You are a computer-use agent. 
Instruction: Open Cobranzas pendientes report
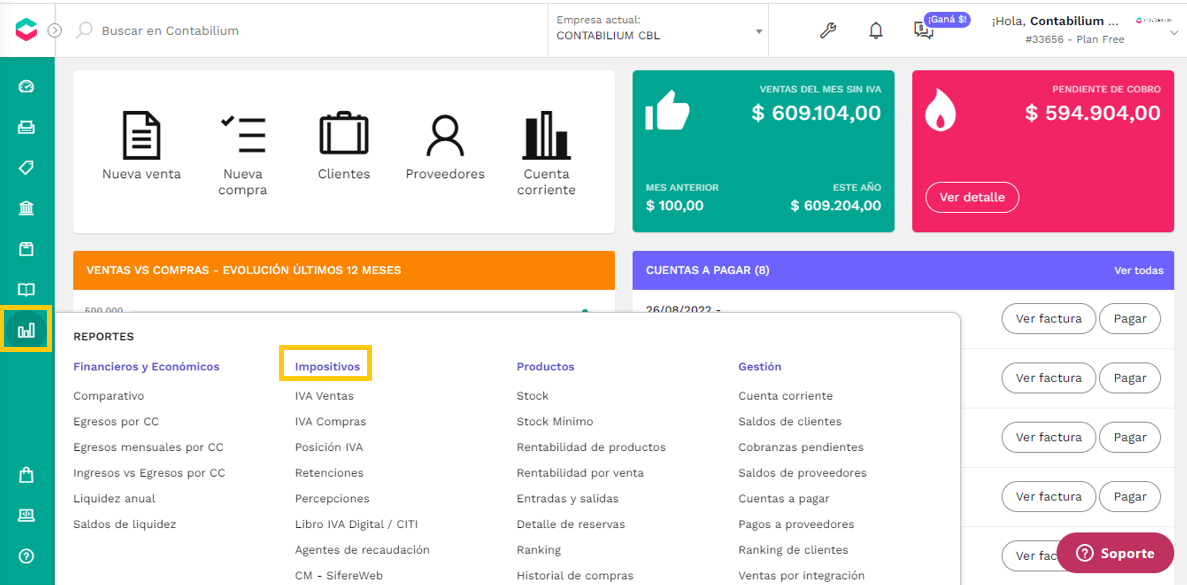[x=801, y=447]
